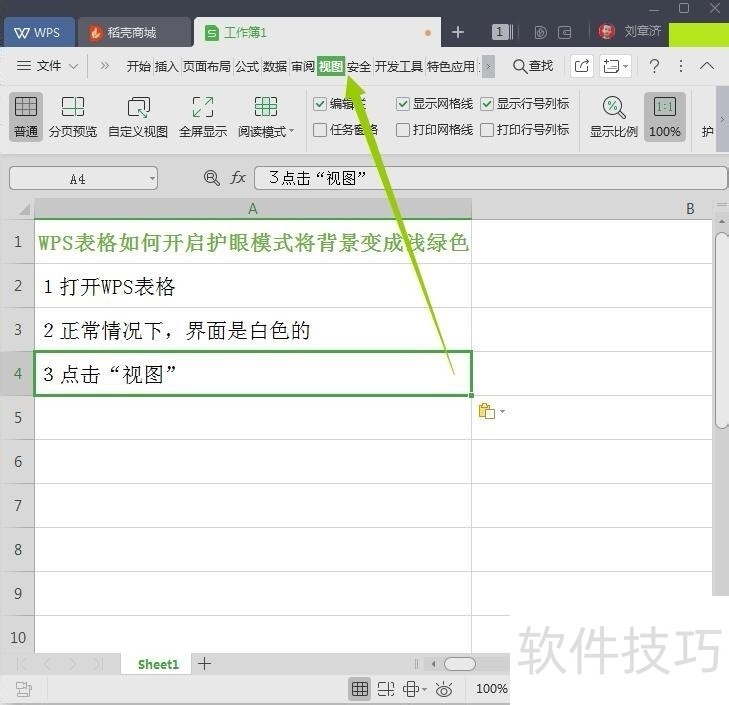This screenshot has width=729, height=705.
Task: Show more ribbon tabs arrow after 特色应用
Action: (x=488, y=66)
